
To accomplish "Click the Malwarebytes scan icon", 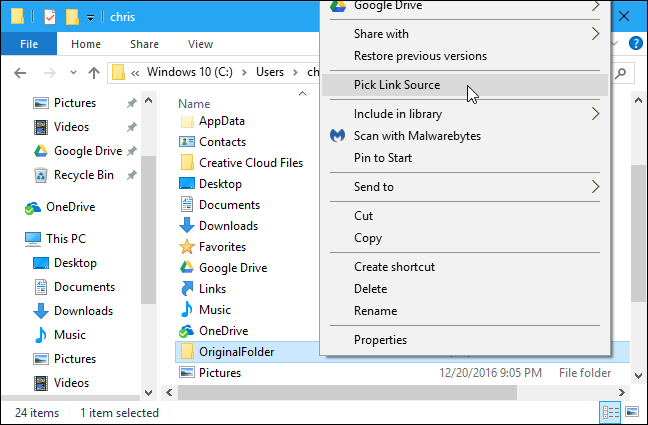I will pos(337,136).
